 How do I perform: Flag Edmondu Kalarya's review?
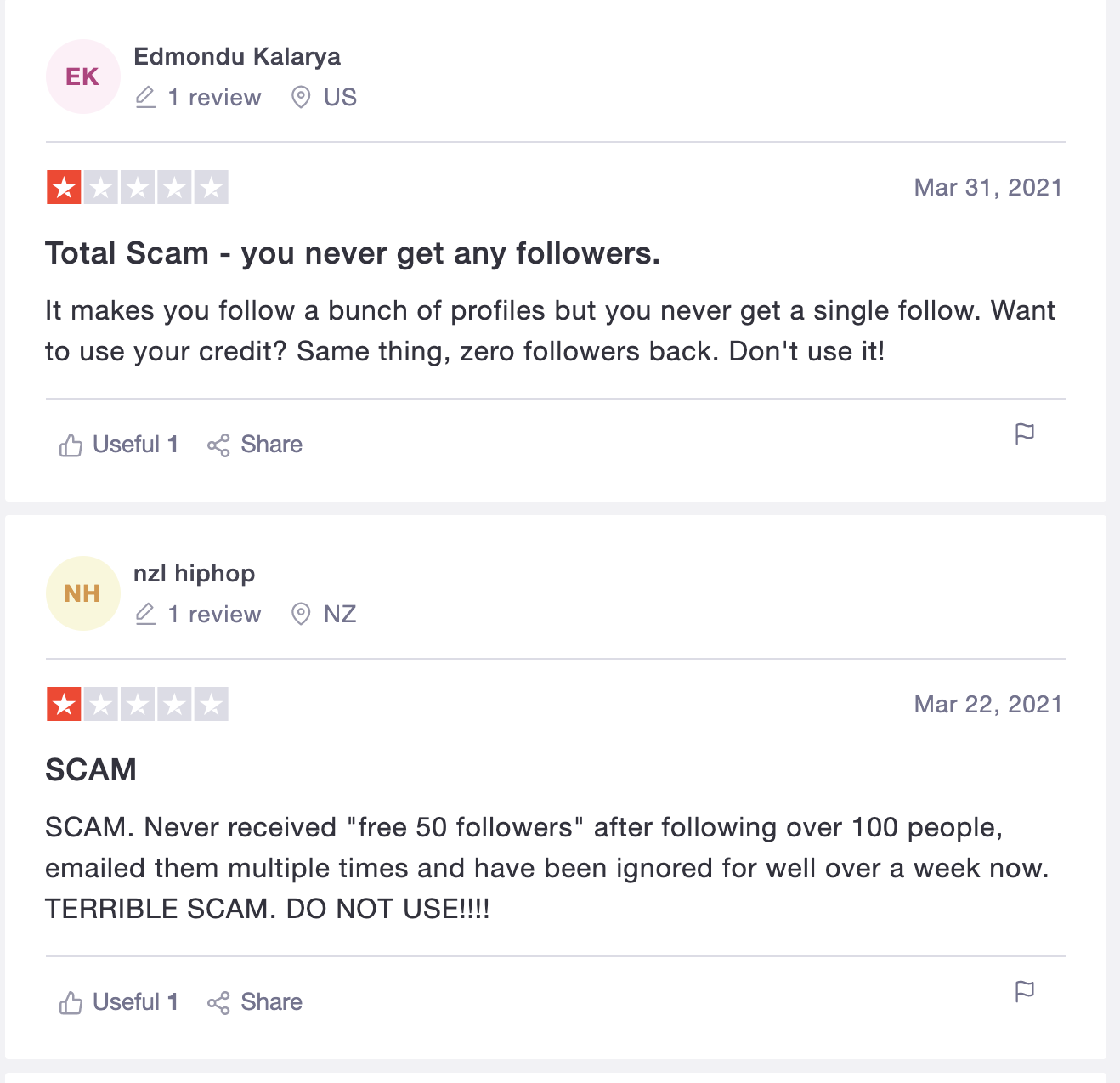[1025, 434]
